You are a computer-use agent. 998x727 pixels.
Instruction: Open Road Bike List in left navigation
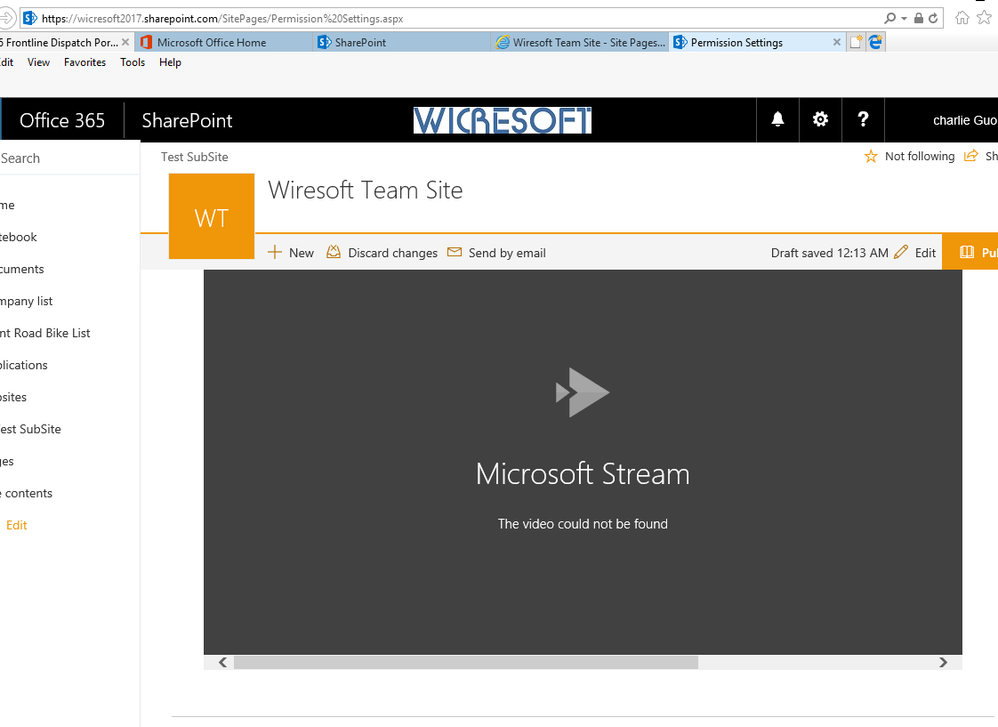click(45, 333)
